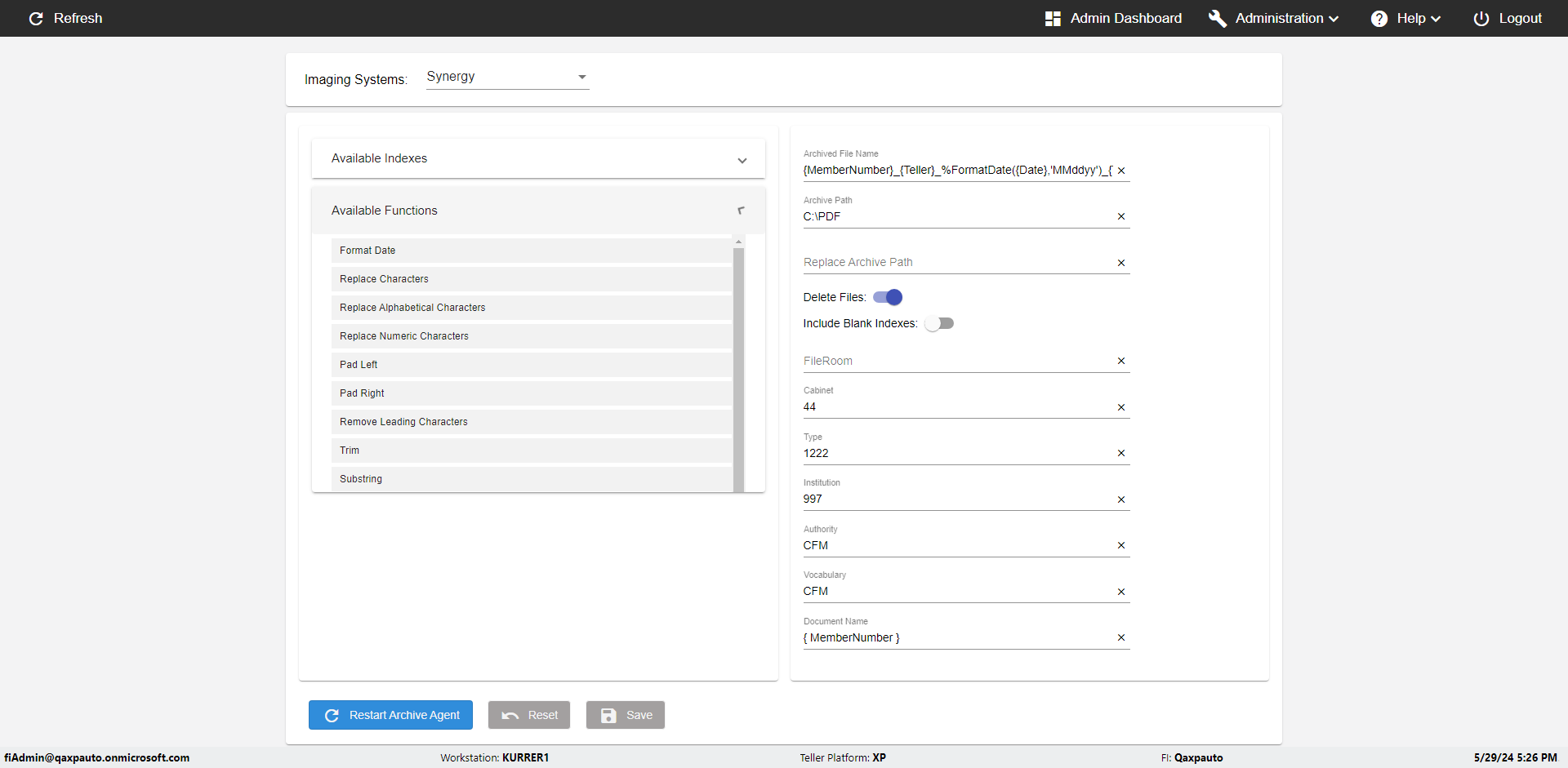Click the fiAdmin email in status bar
1568x768 pixels.
[x=97, y=757]
